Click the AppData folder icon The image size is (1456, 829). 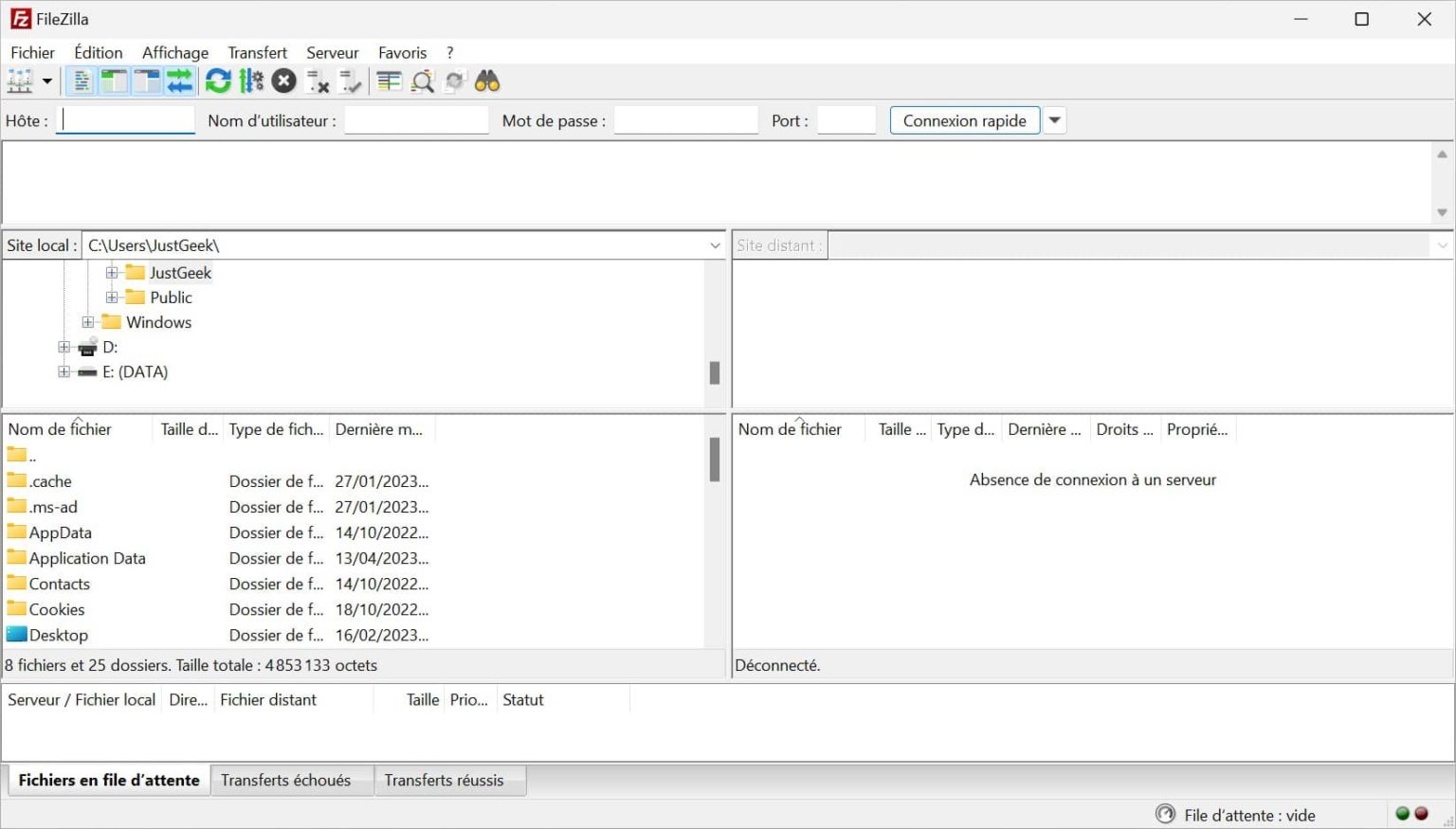point(16,531)
